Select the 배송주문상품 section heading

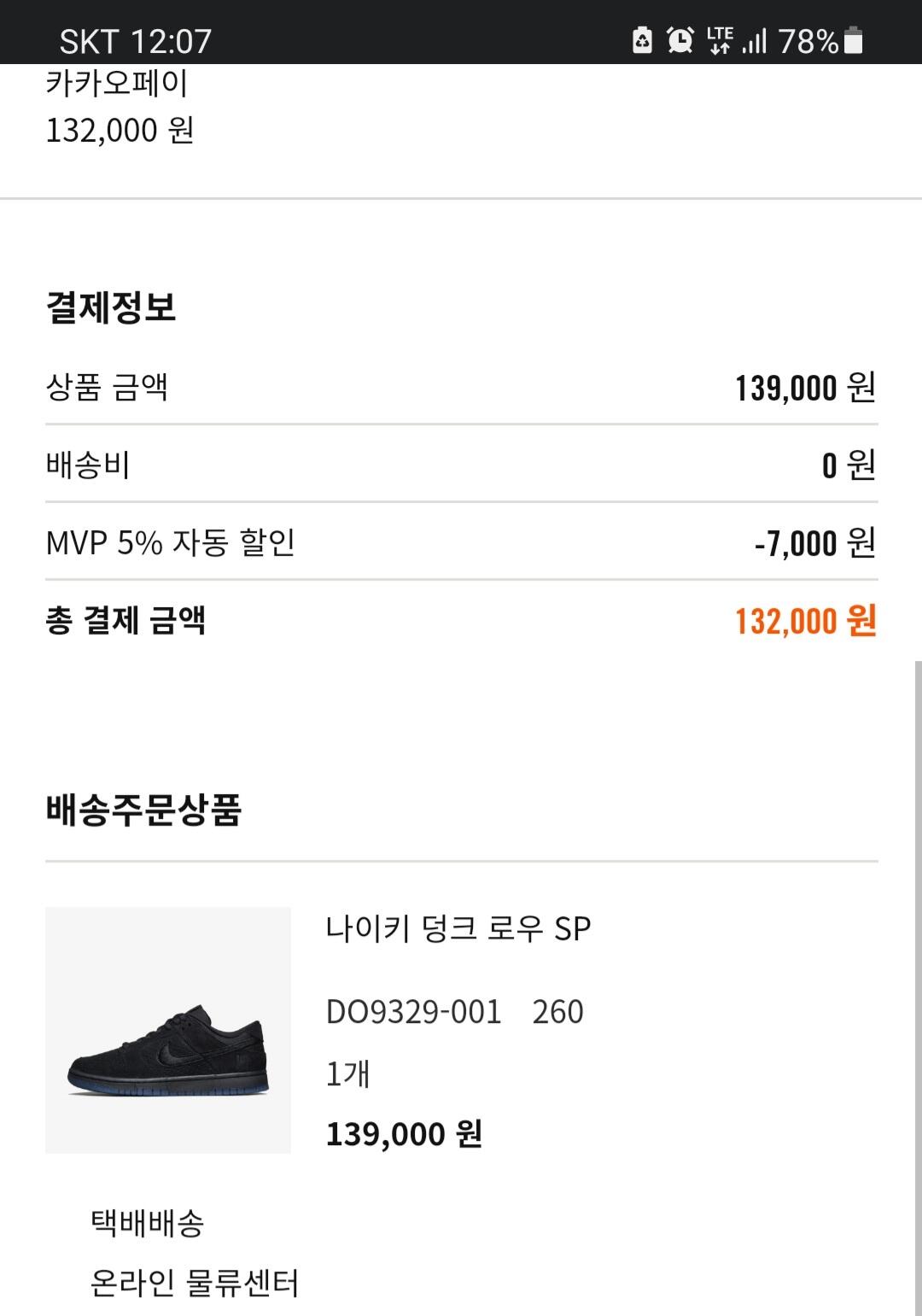pos(143,810)
